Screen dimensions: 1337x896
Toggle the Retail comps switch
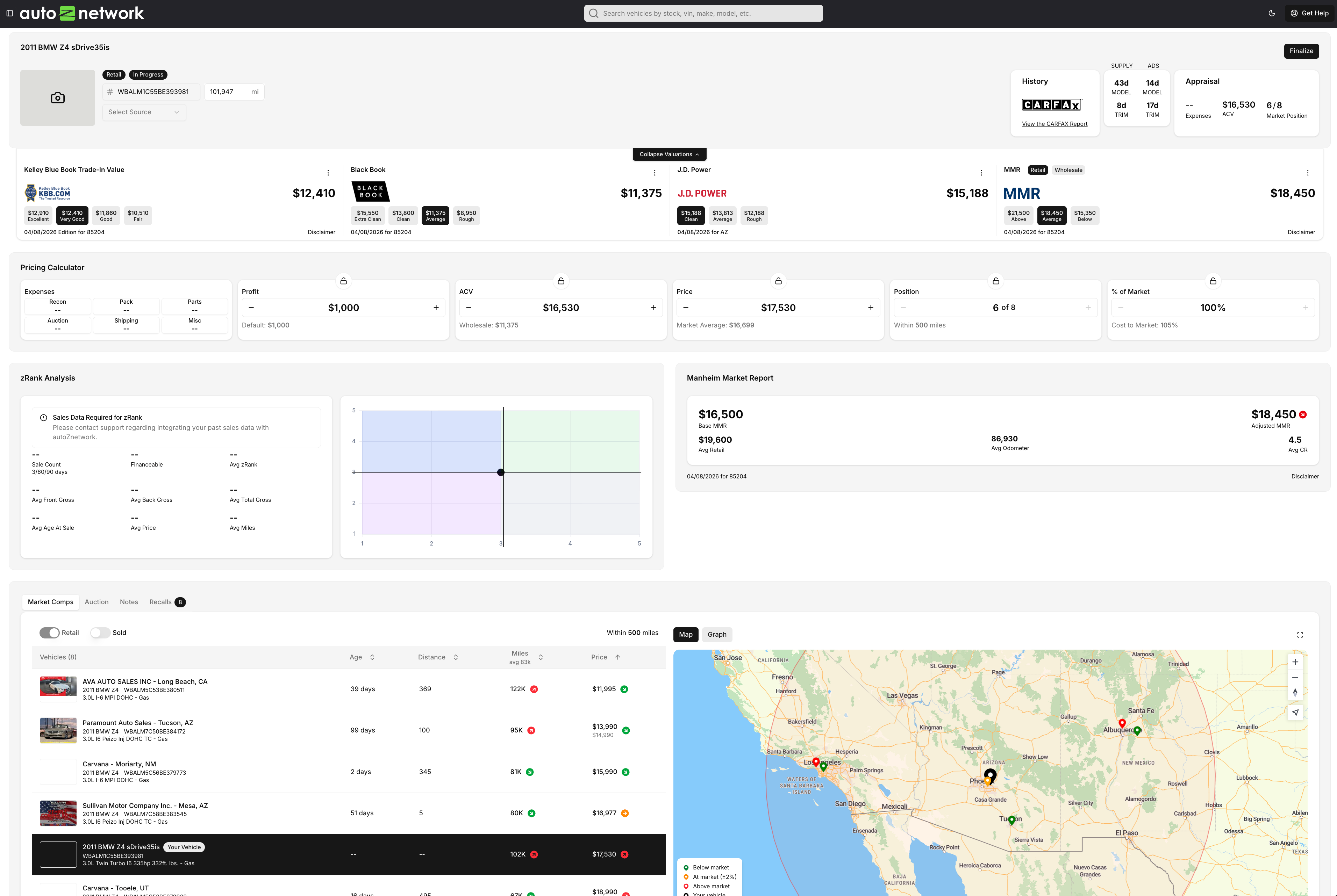coord(50,633)
